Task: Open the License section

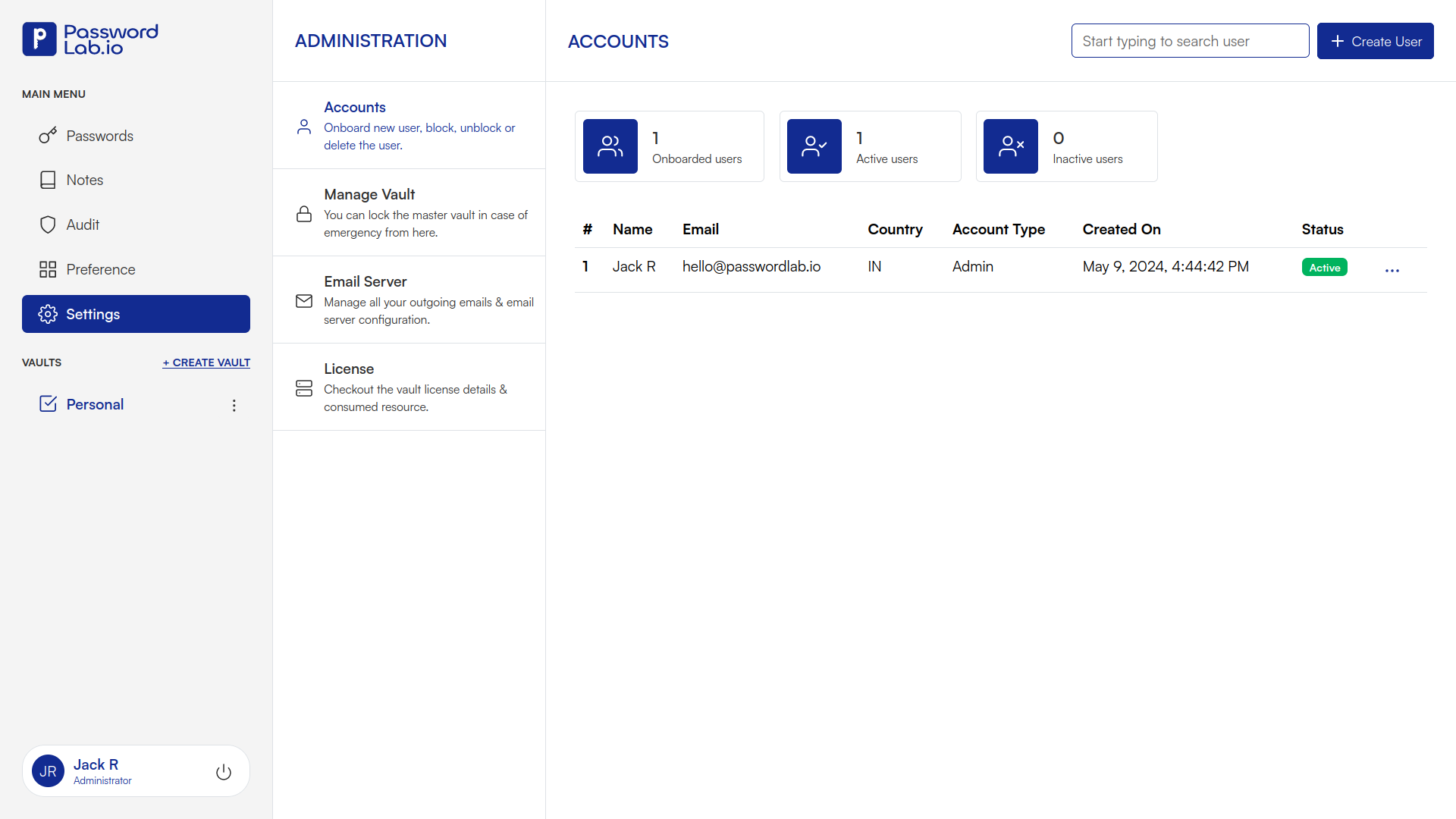Action: click(x=409, y=387)
